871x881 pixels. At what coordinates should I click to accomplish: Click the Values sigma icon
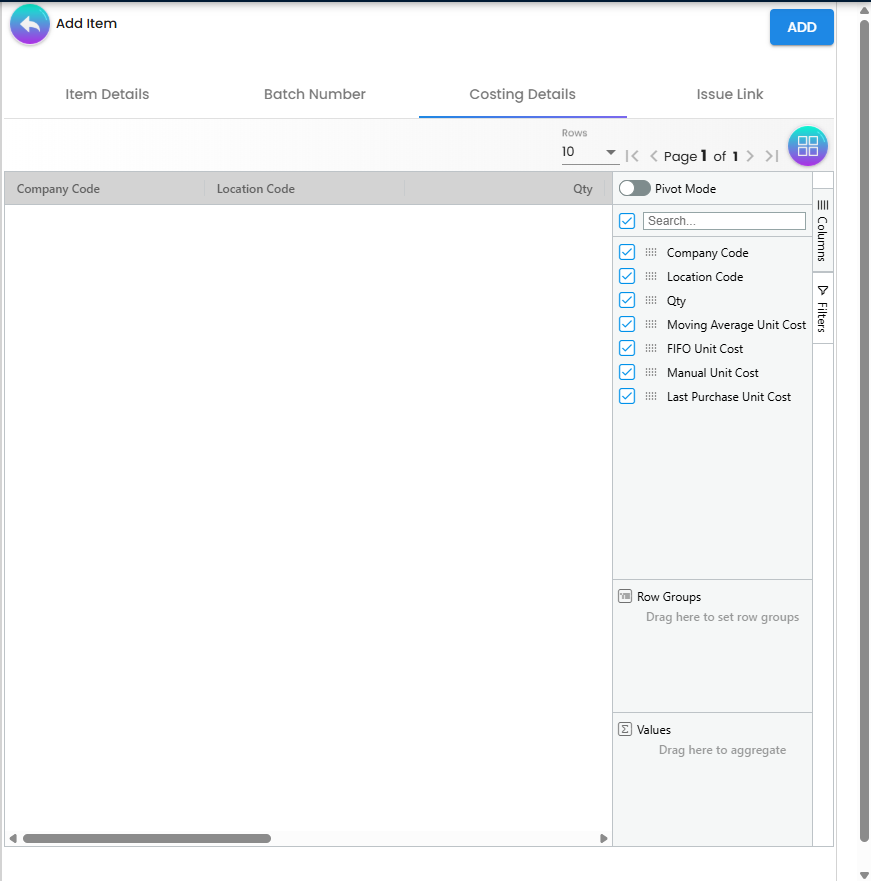624,729
